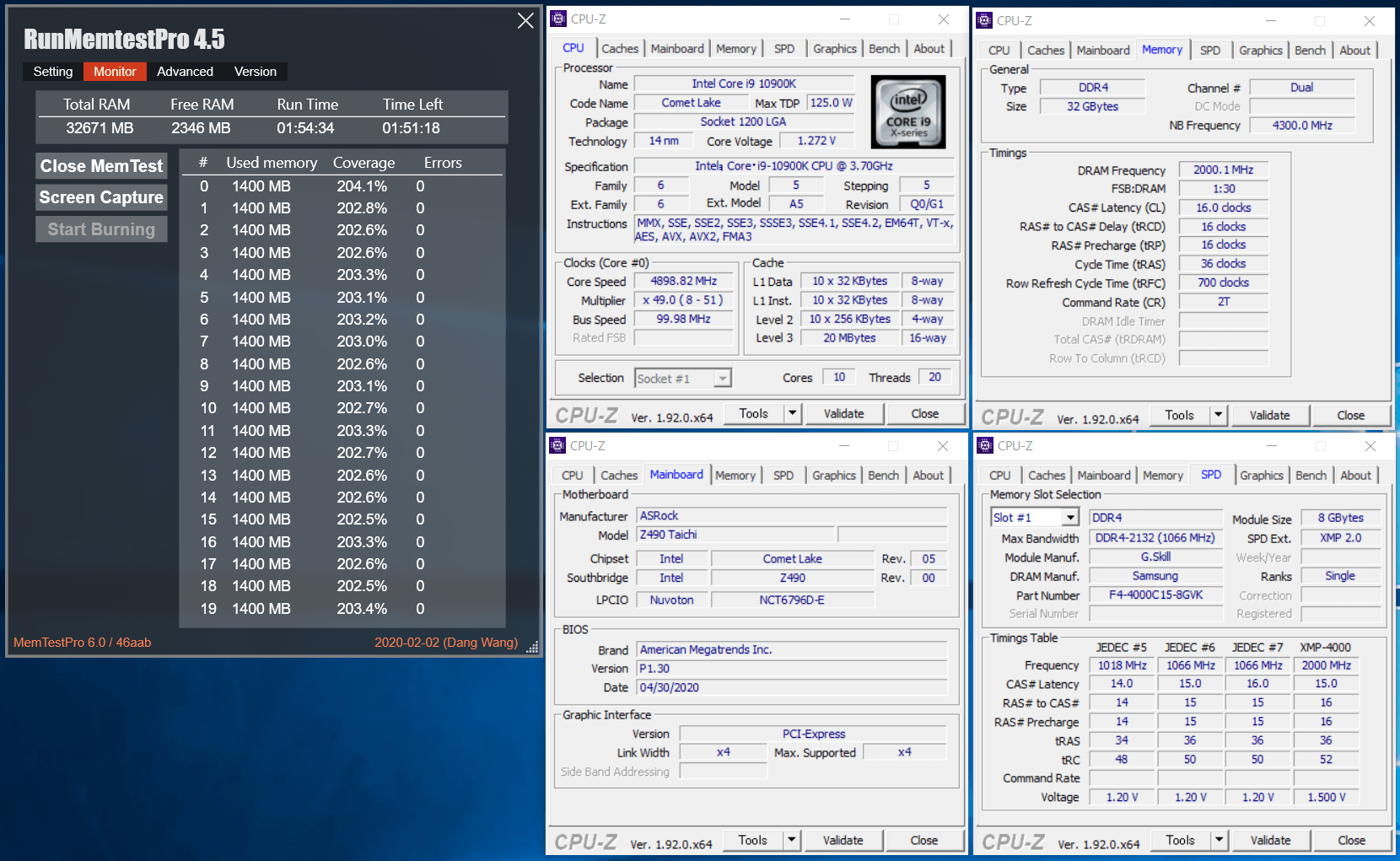Screen dimensions: 1400x861
Task: Switch to Monitor tab in RunMemtestPro
Action: click(115, 72)
